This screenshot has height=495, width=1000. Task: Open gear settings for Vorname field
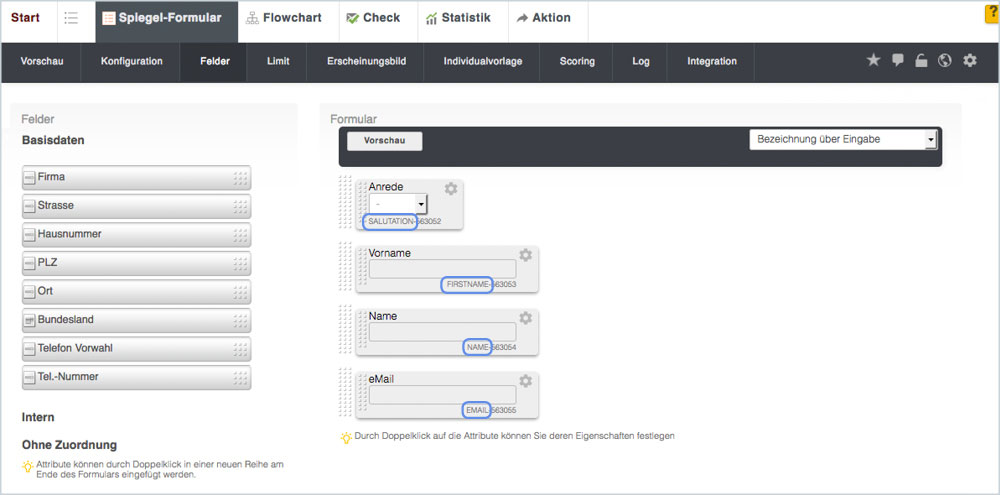(x=525, y=255)
